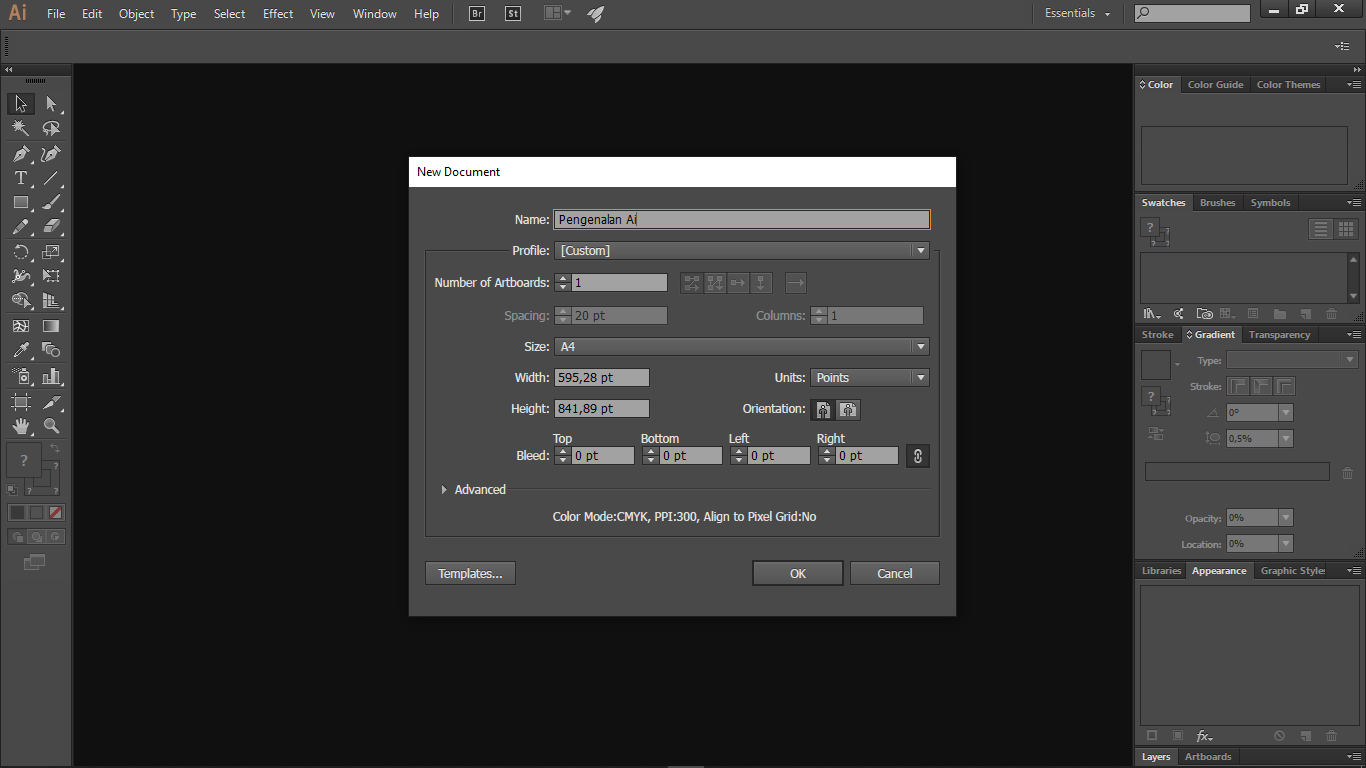Switch Swatches panel to thumbnail view
The height and width of the screenshot is (768, 1366).
click(1346, 229)
